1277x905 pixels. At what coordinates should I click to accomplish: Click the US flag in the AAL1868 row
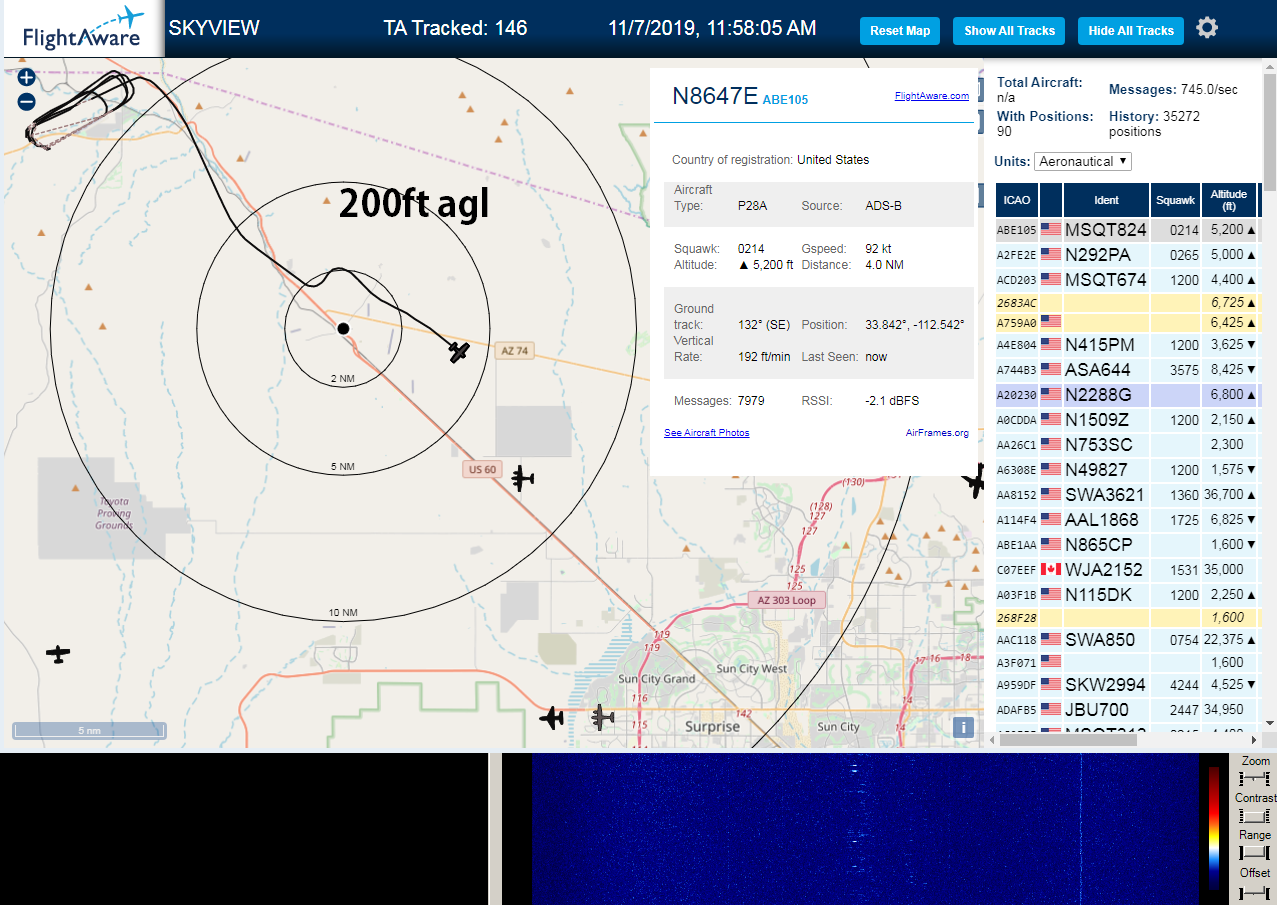coord(1050,519)
